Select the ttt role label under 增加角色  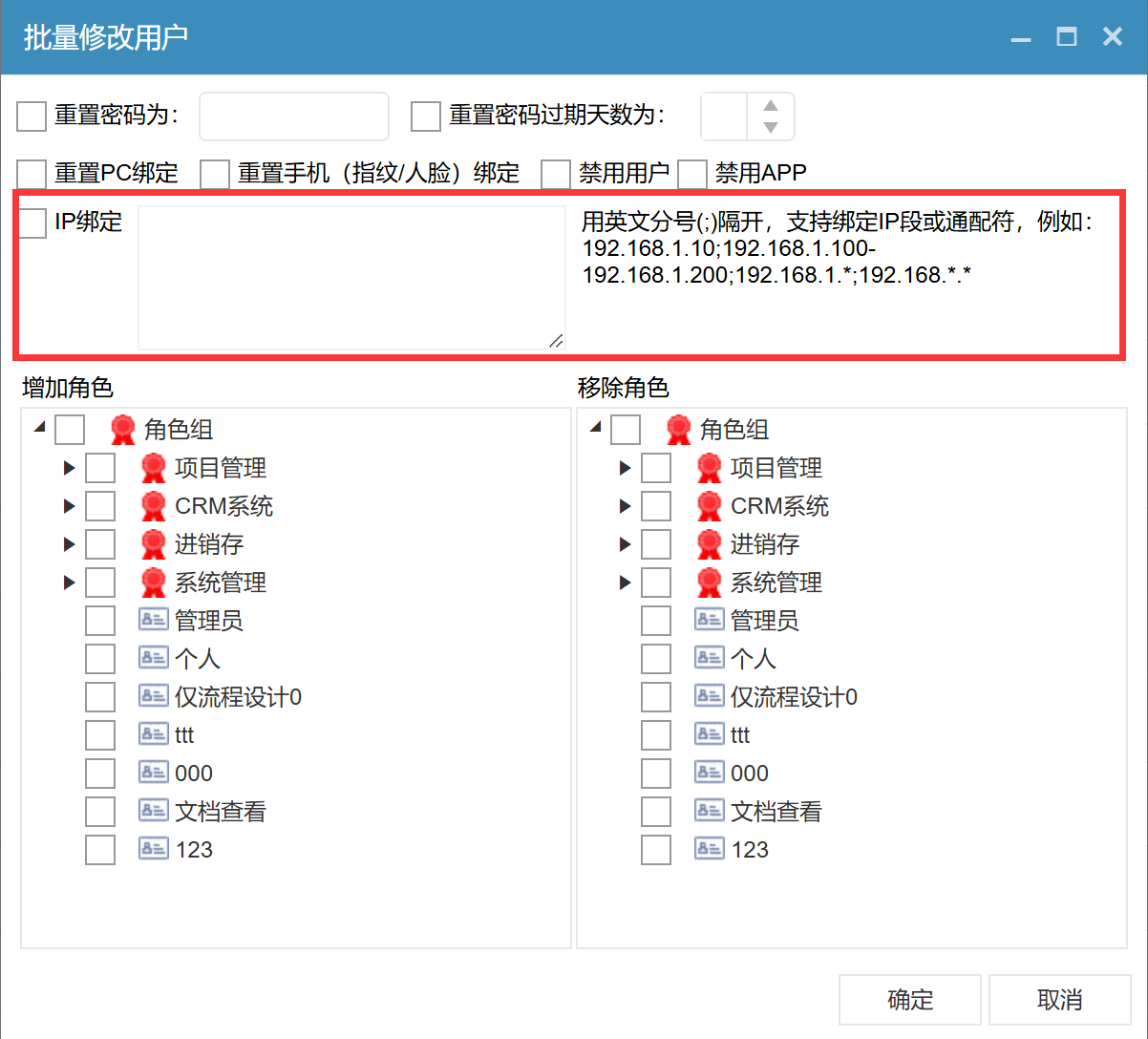(184, 735)
